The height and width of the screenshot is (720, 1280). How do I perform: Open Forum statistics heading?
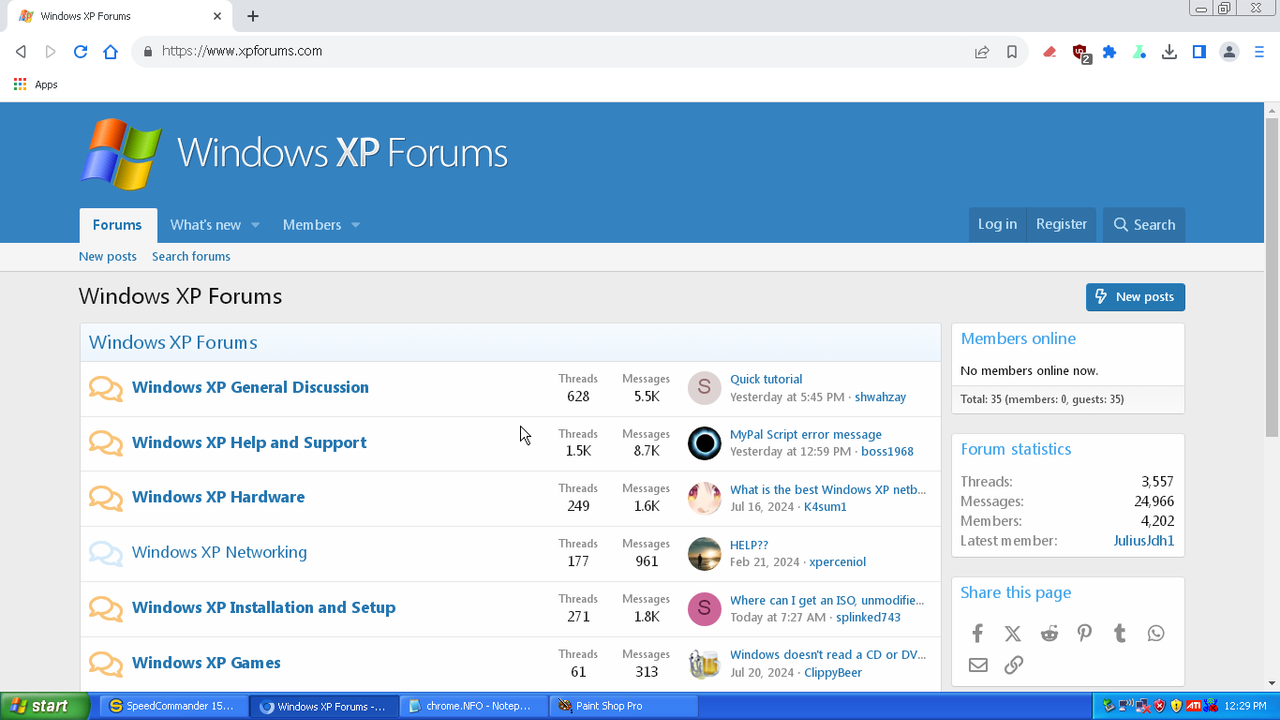click(x=1016, y=450)
